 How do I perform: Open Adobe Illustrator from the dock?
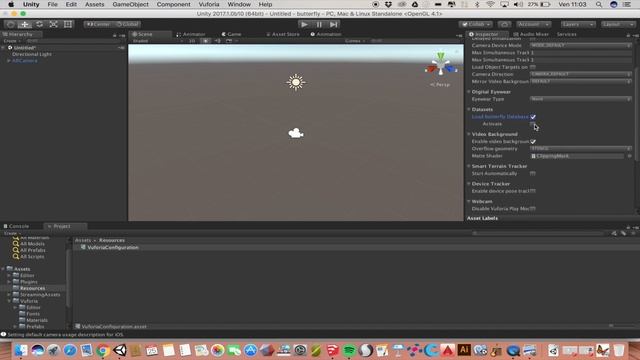click(464, 350)
